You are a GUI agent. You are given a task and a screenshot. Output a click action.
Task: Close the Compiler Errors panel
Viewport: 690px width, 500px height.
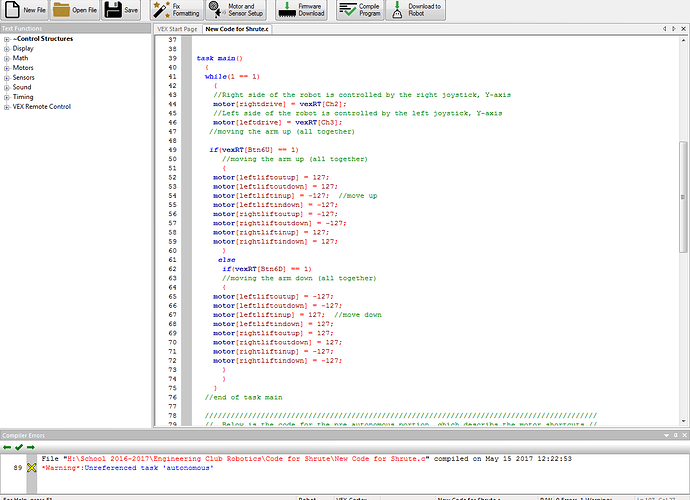[684, 435]
